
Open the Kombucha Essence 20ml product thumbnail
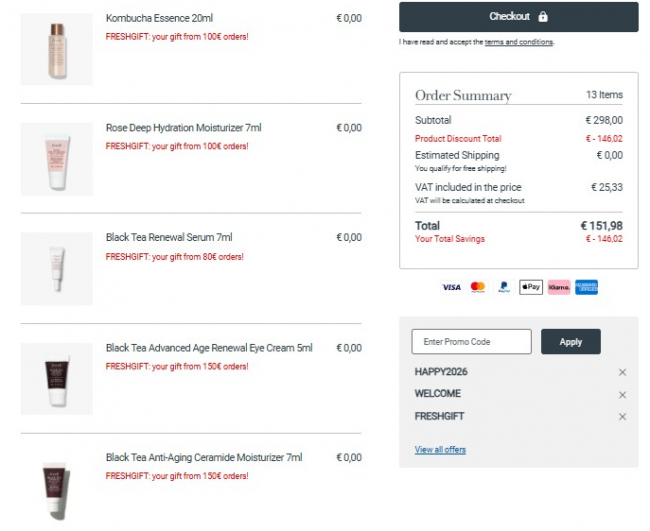click(56, 49)
